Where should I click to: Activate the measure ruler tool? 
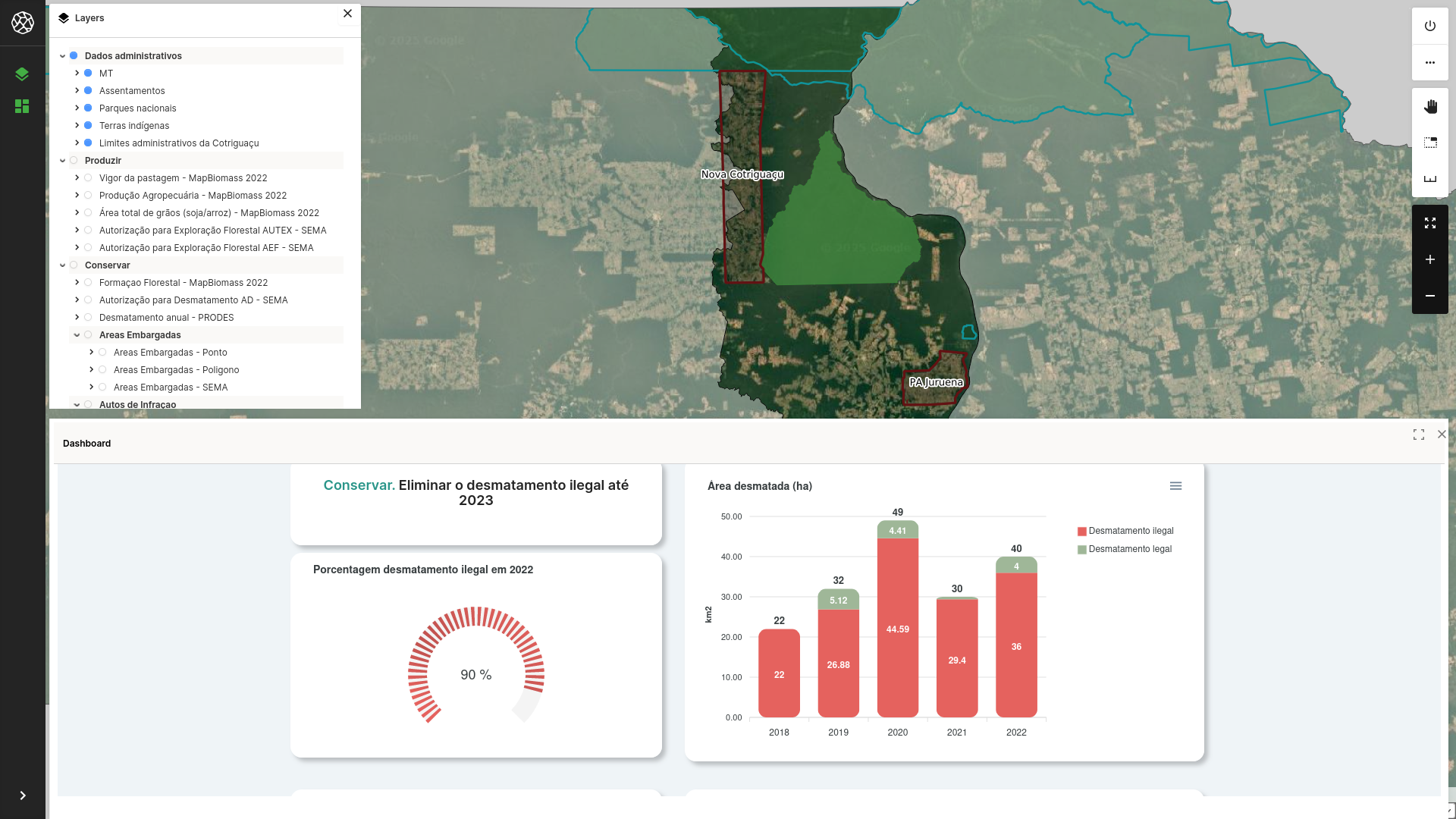pos(1430,179)
